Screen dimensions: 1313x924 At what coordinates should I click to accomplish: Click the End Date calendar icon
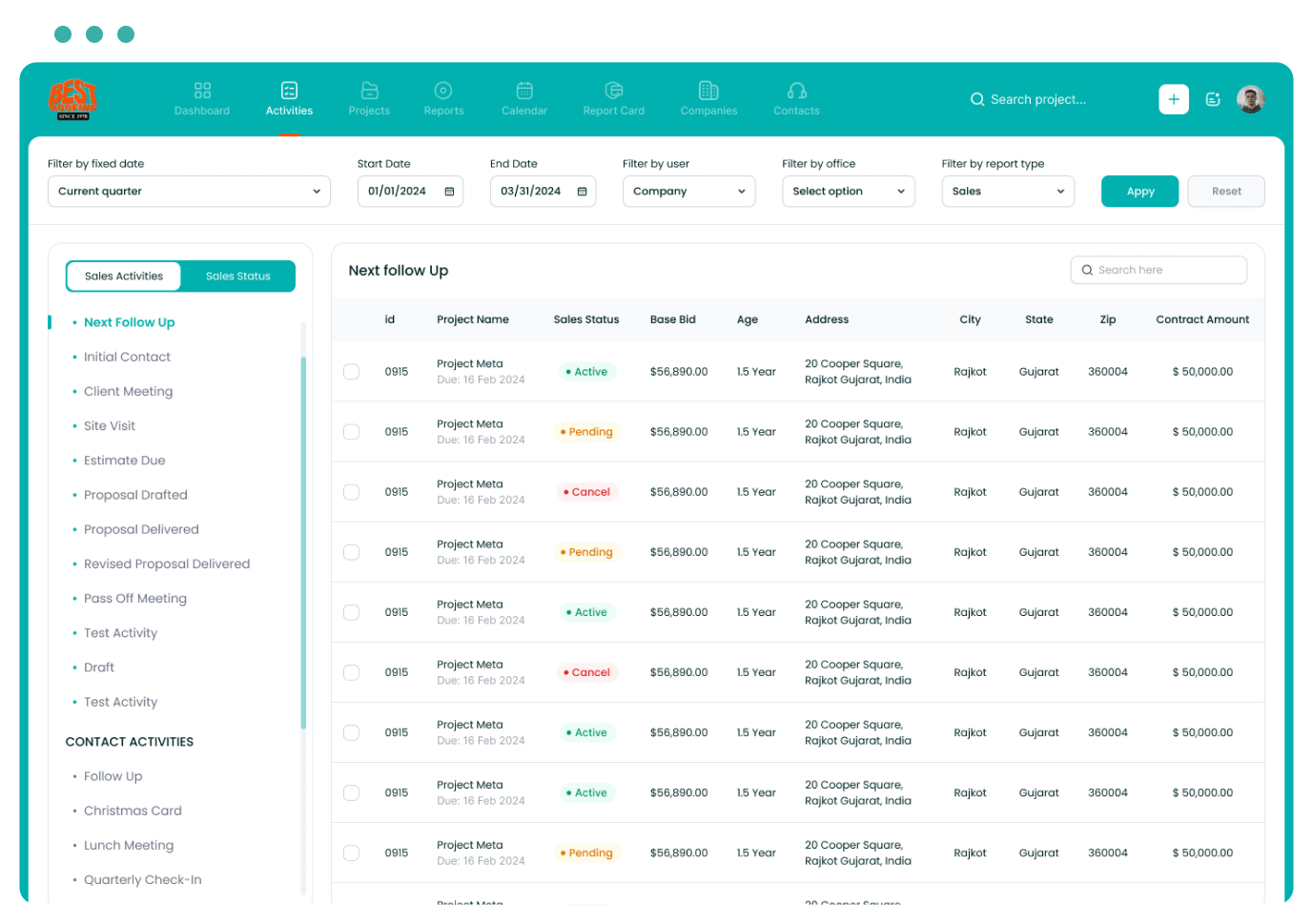(x=582, y=192)
